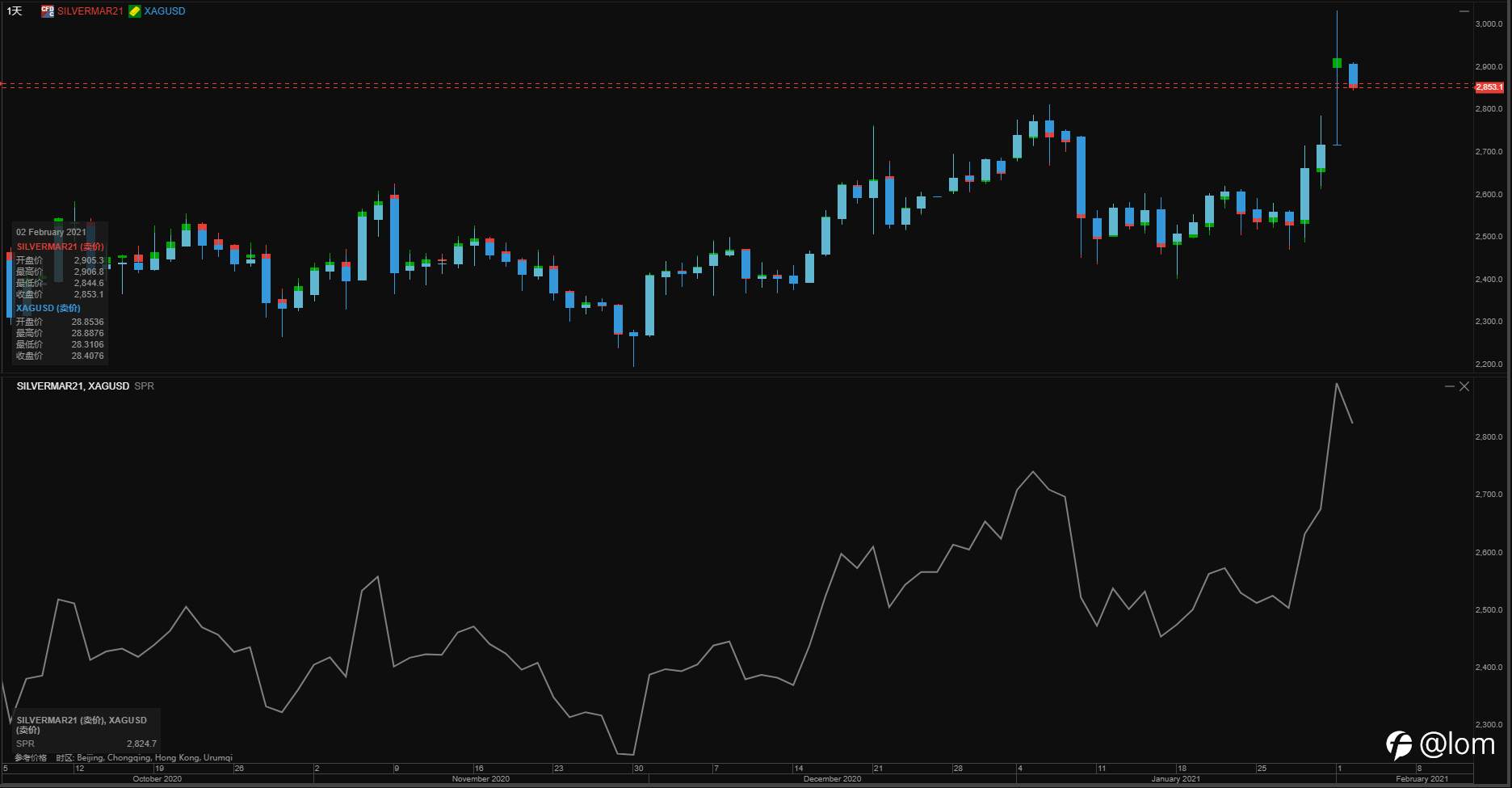Click the 时区 Beijing, Chongqing timezone label
Viewport: 1512px width, 788px height.
tap(145, 758)
